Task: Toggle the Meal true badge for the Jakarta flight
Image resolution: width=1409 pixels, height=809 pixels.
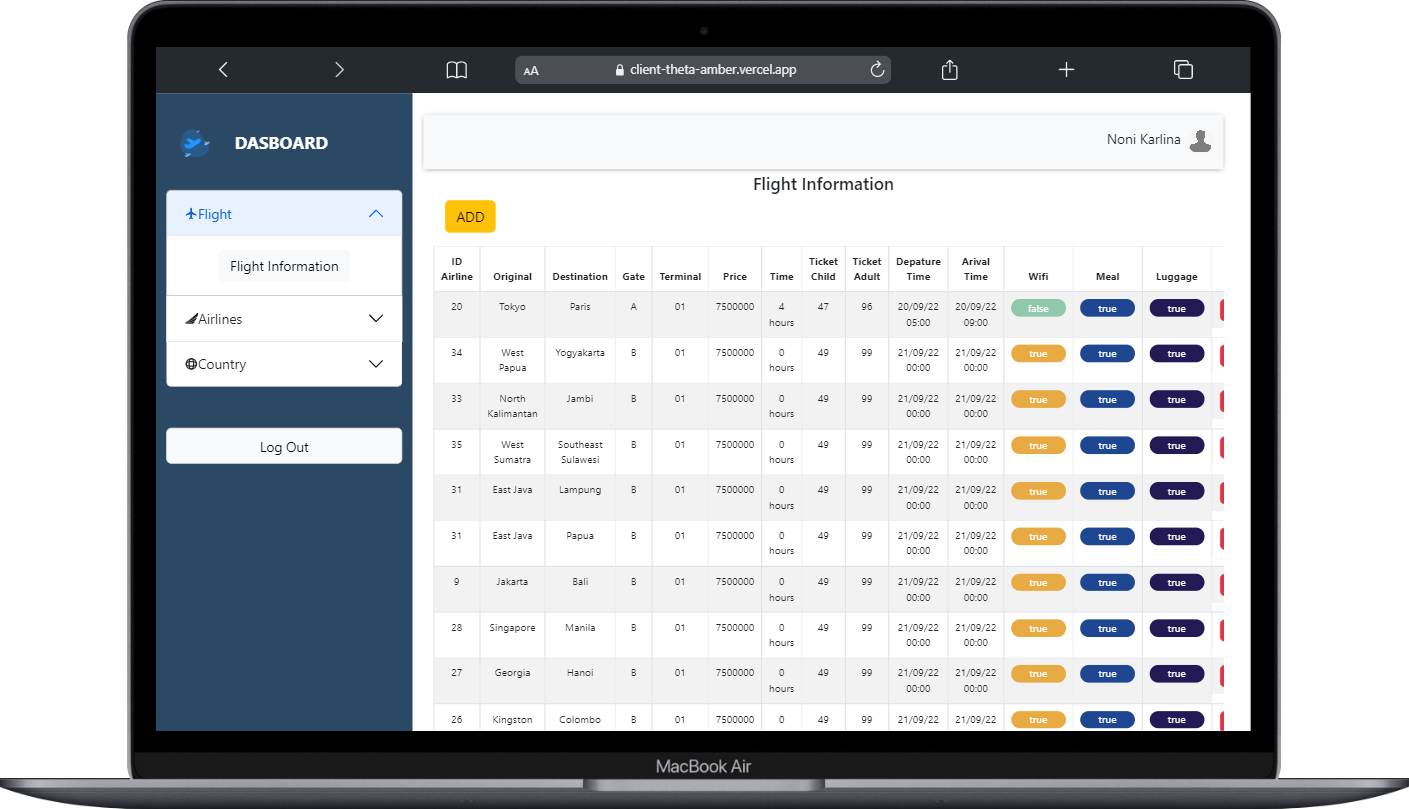Action: (1107, 582)
